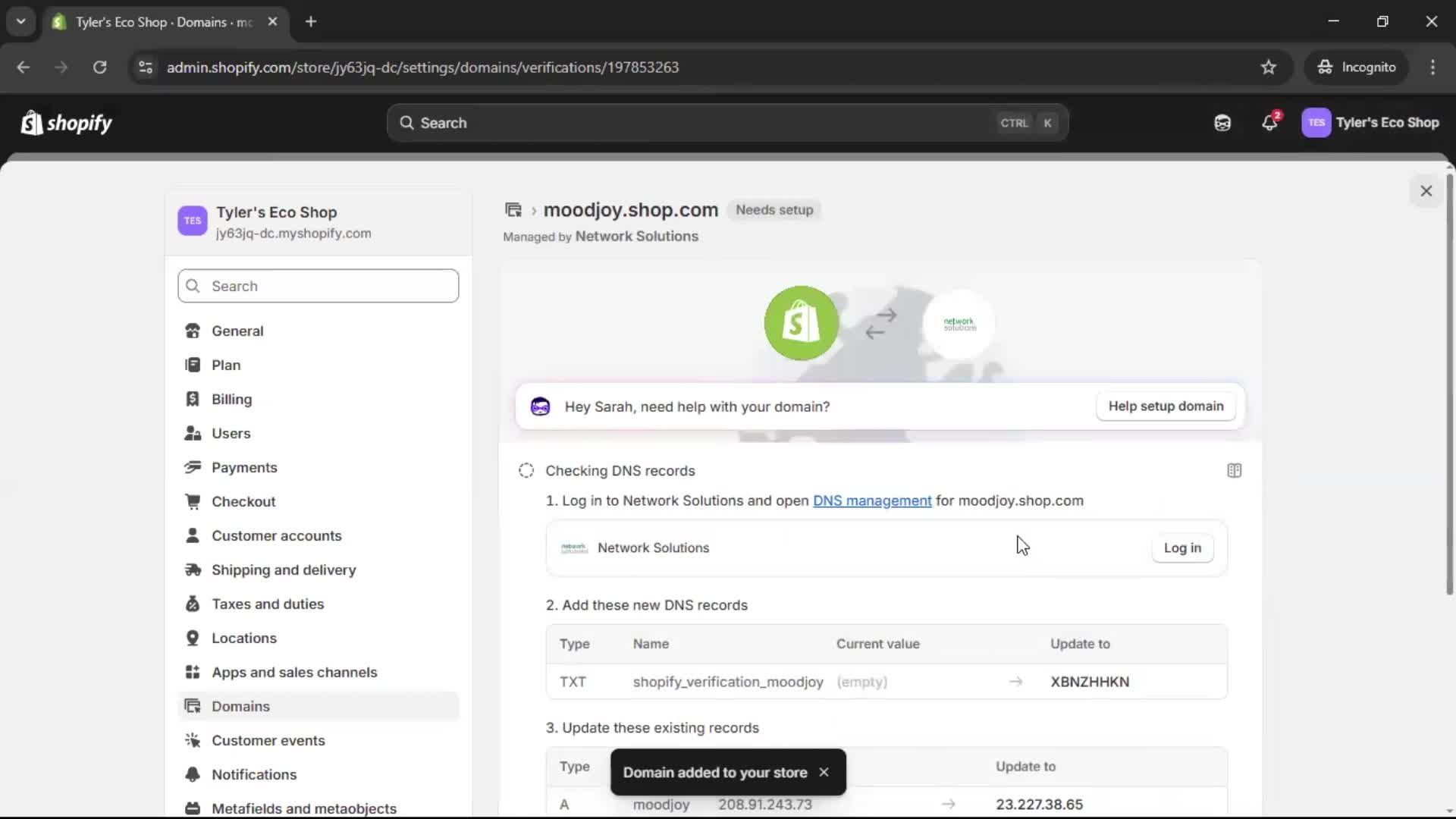This screenshot has height=819, width=1456.
Task: Open notifications bell with 2 alerts
Action: point(1270,123)
